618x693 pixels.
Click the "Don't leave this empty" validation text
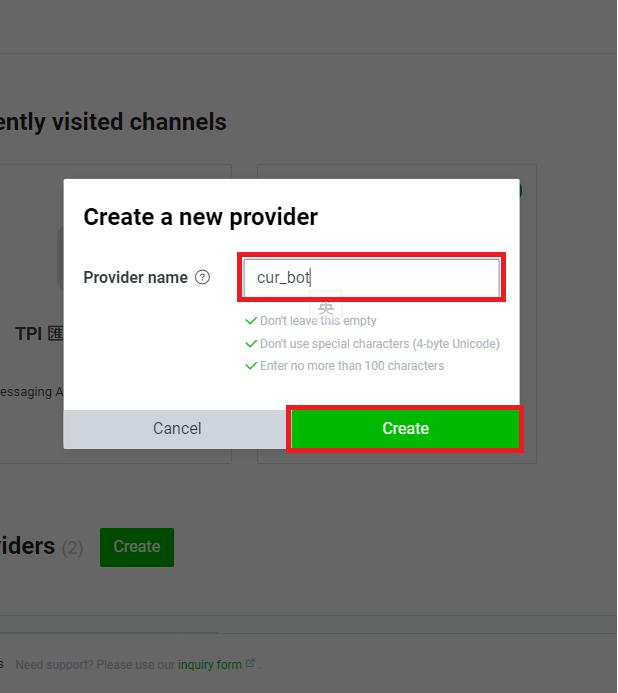coord(318,320)
